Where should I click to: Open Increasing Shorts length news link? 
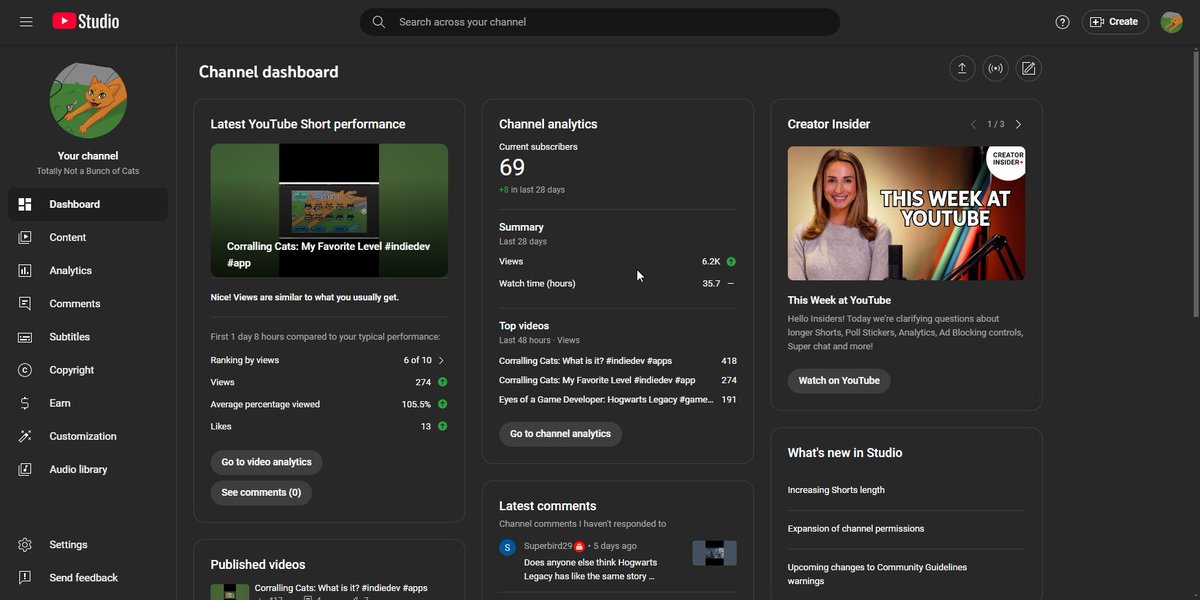point(836,490)
